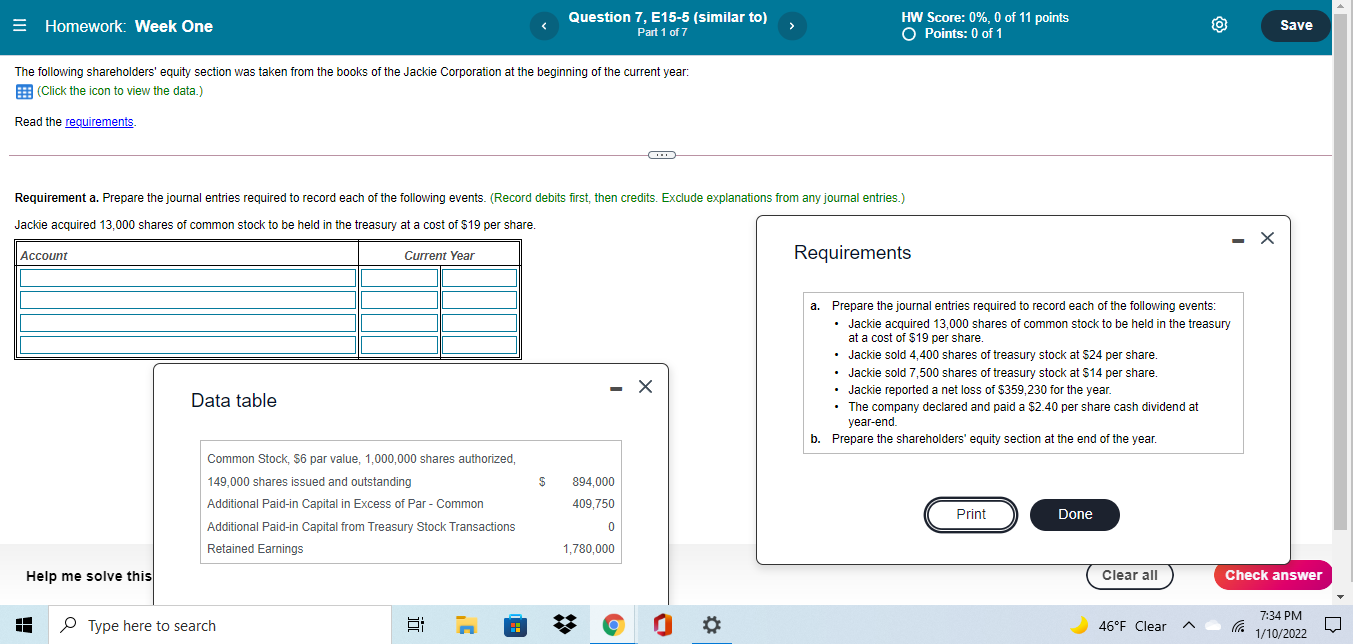Viewport: 1353px width, 644px height.
Task: Open the Microsoft Store from the taskbar
Action: (515, 624)
